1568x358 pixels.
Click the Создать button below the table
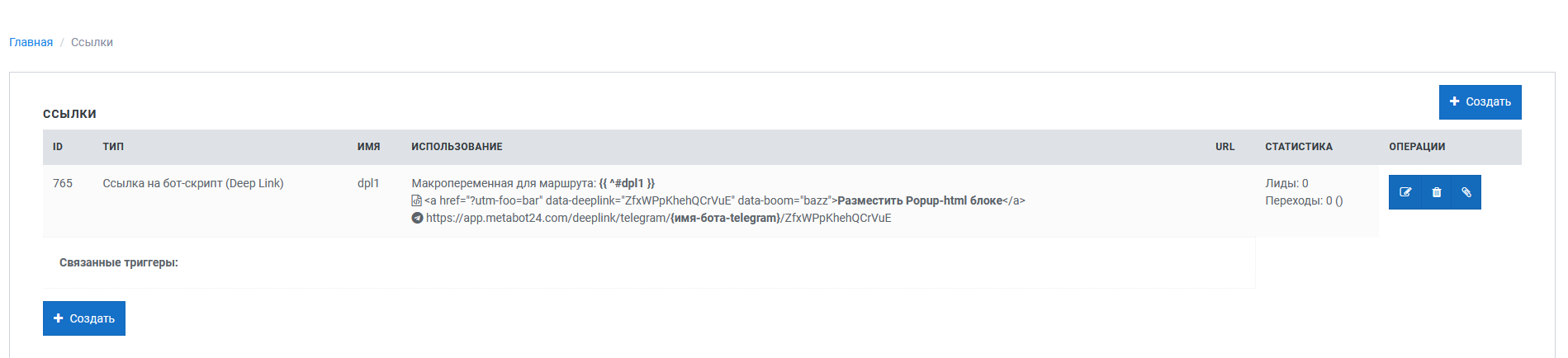[x=84, y=318]
